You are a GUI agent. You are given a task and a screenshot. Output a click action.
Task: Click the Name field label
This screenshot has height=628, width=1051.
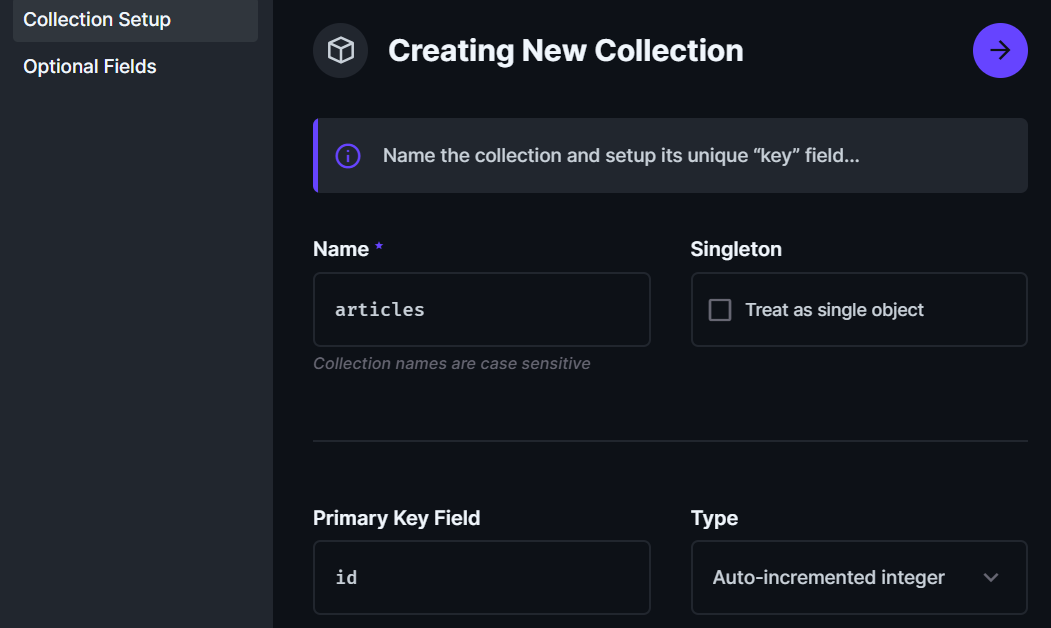(x=341, y=249)
